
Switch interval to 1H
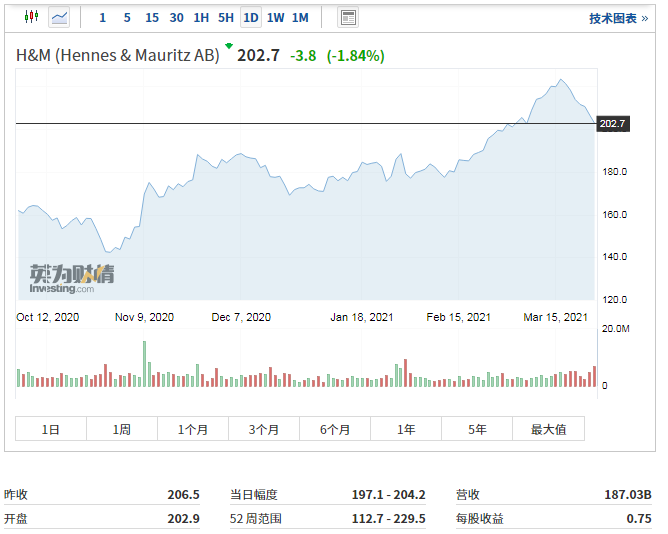click(201, 17)
